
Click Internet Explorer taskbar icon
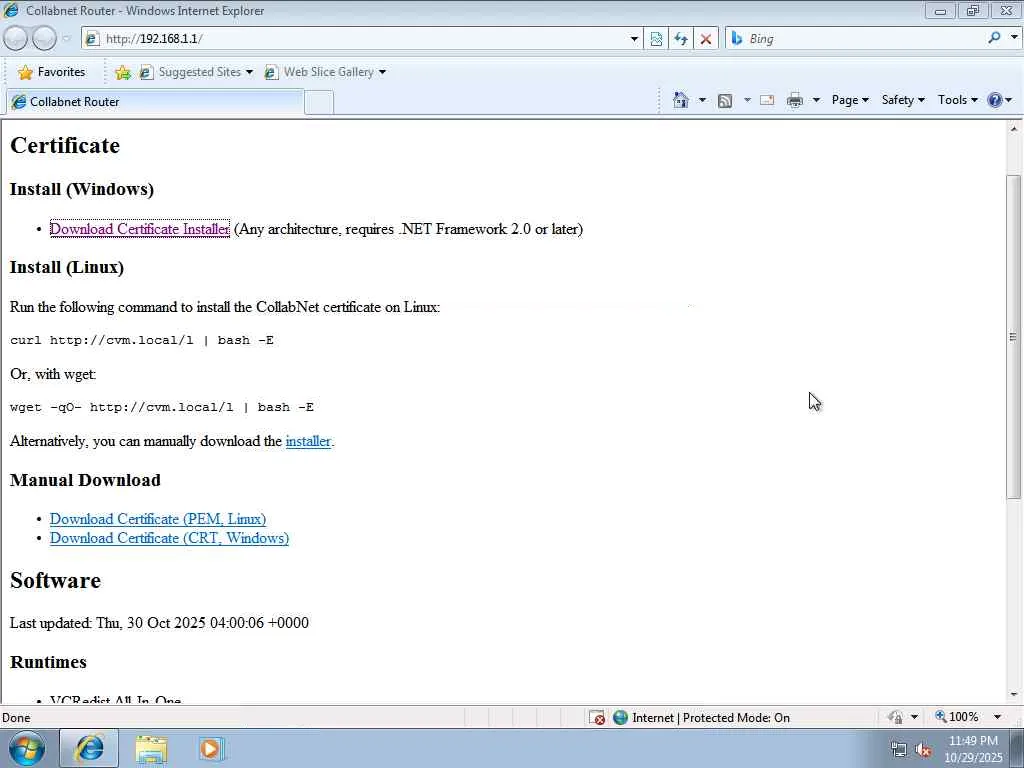pos(89,748)
